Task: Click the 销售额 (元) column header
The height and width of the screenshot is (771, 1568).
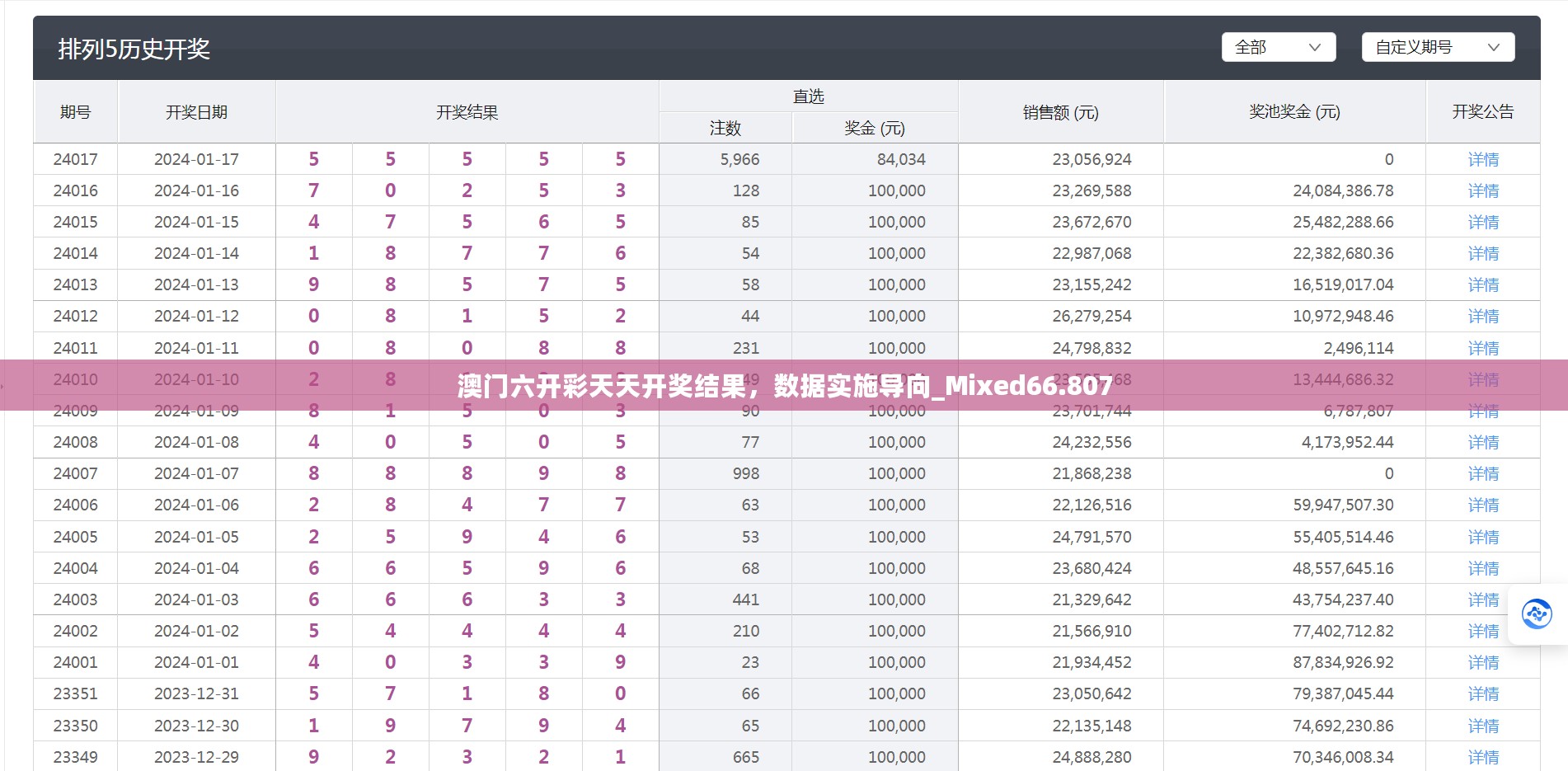Action: coord(1060,111)
